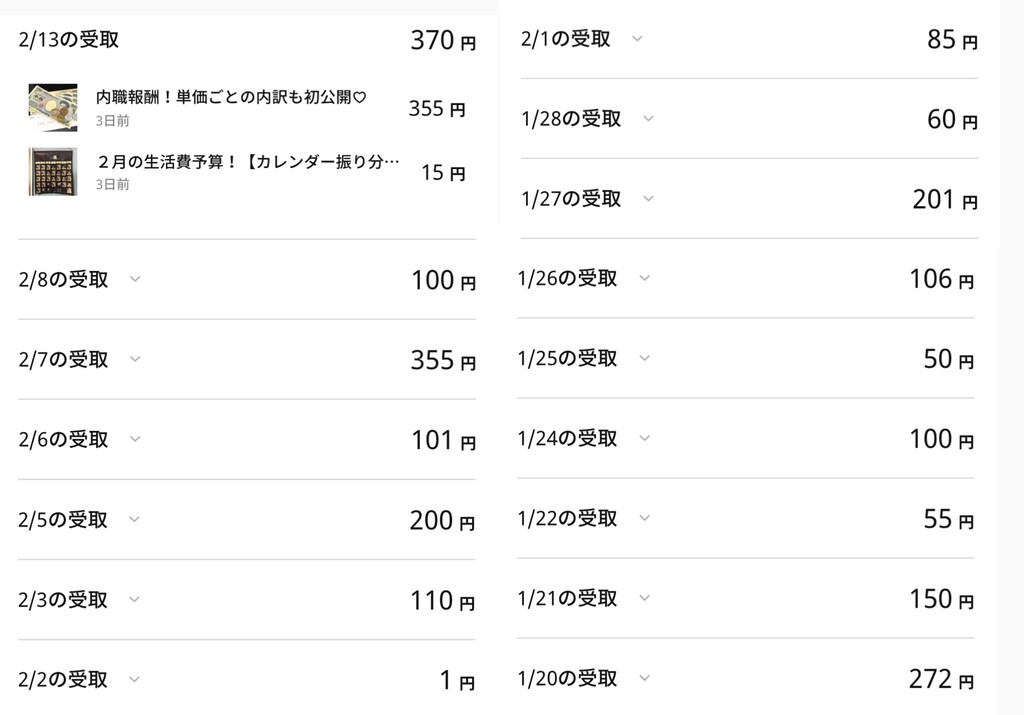
Task: Expand the 2/6 receipt chevron
Action: pyautogui.click(x=135, y=438)
